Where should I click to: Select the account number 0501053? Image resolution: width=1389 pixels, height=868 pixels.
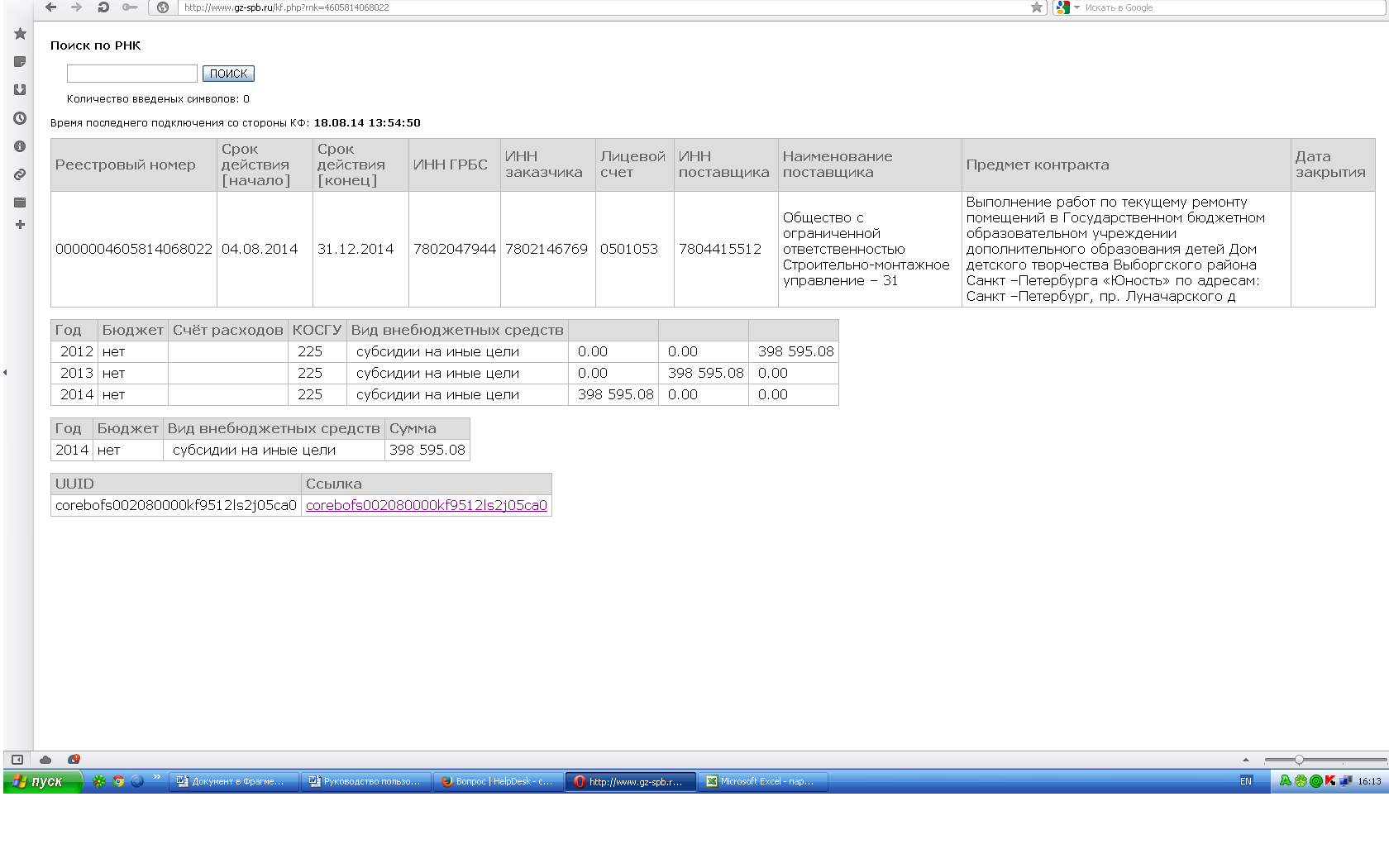tap(629, 249)
